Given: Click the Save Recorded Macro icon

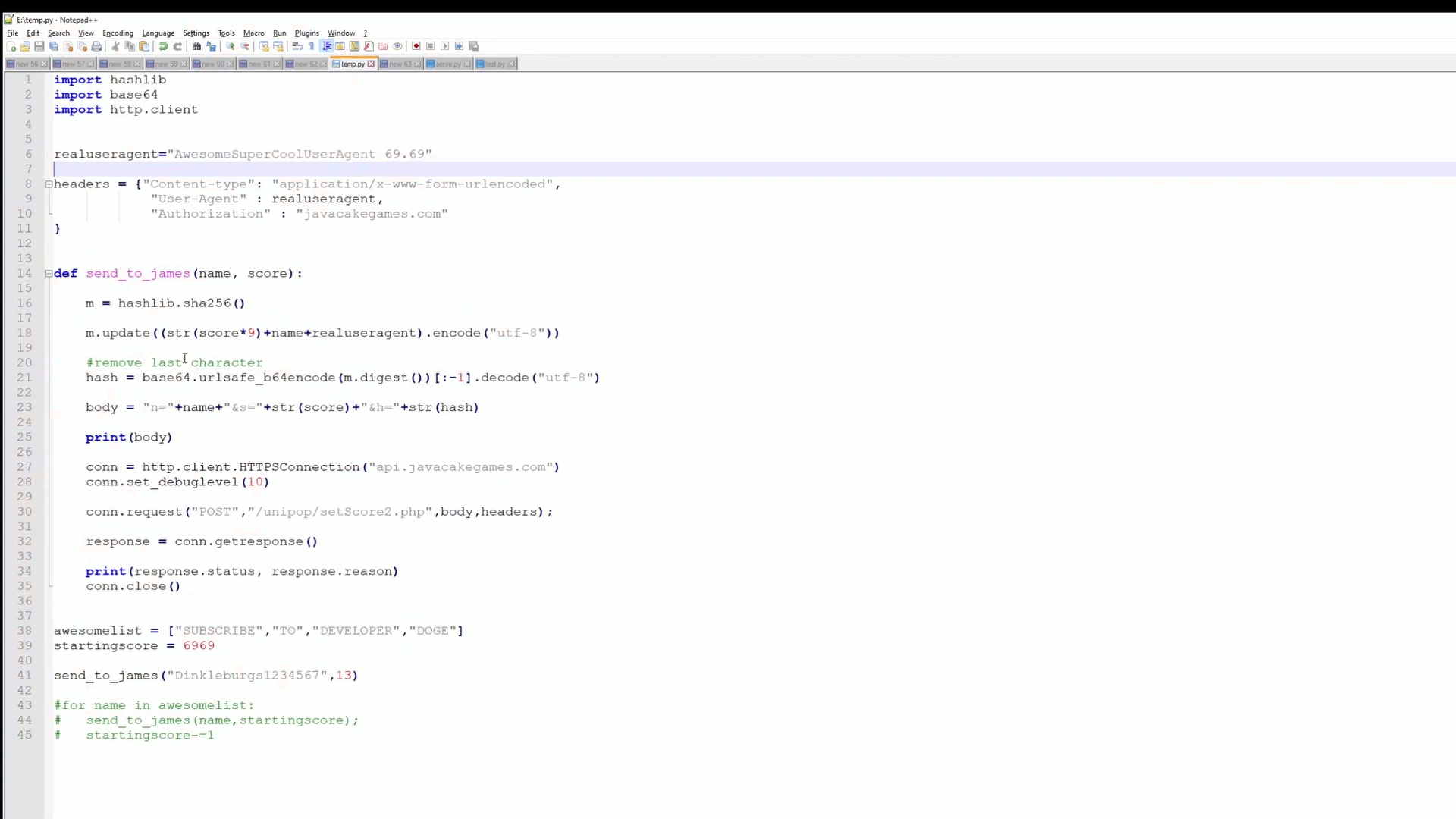Looking at the screenshot, I should pyautogui.click(x=474, y=46).
